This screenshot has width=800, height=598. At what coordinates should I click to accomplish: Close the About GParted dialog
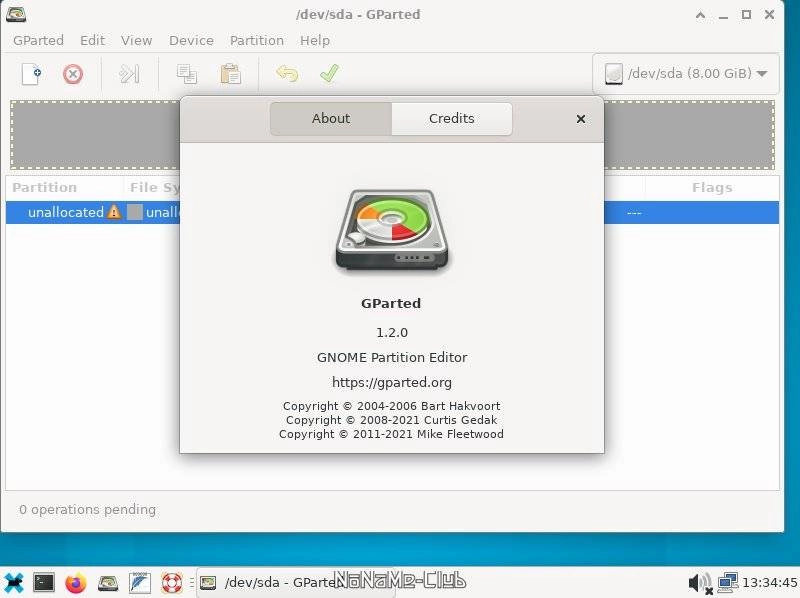[581, 119]
